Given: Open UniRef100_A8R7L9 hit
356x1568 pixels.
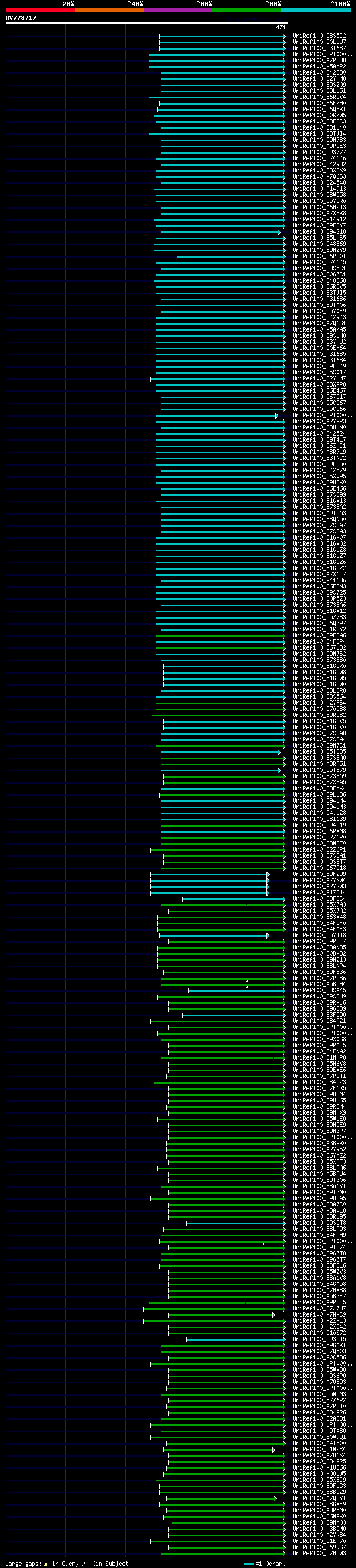Looking at the screenshot, I should (319, 452).
